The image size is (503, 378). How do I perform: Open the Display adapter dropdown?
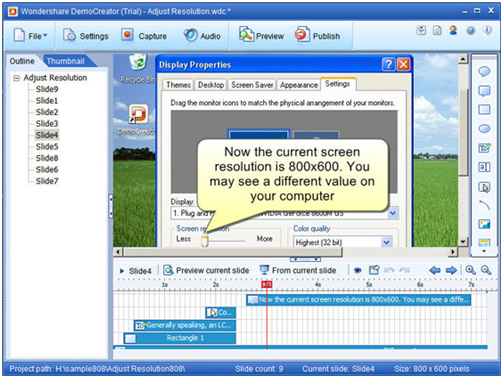(393, 213)
